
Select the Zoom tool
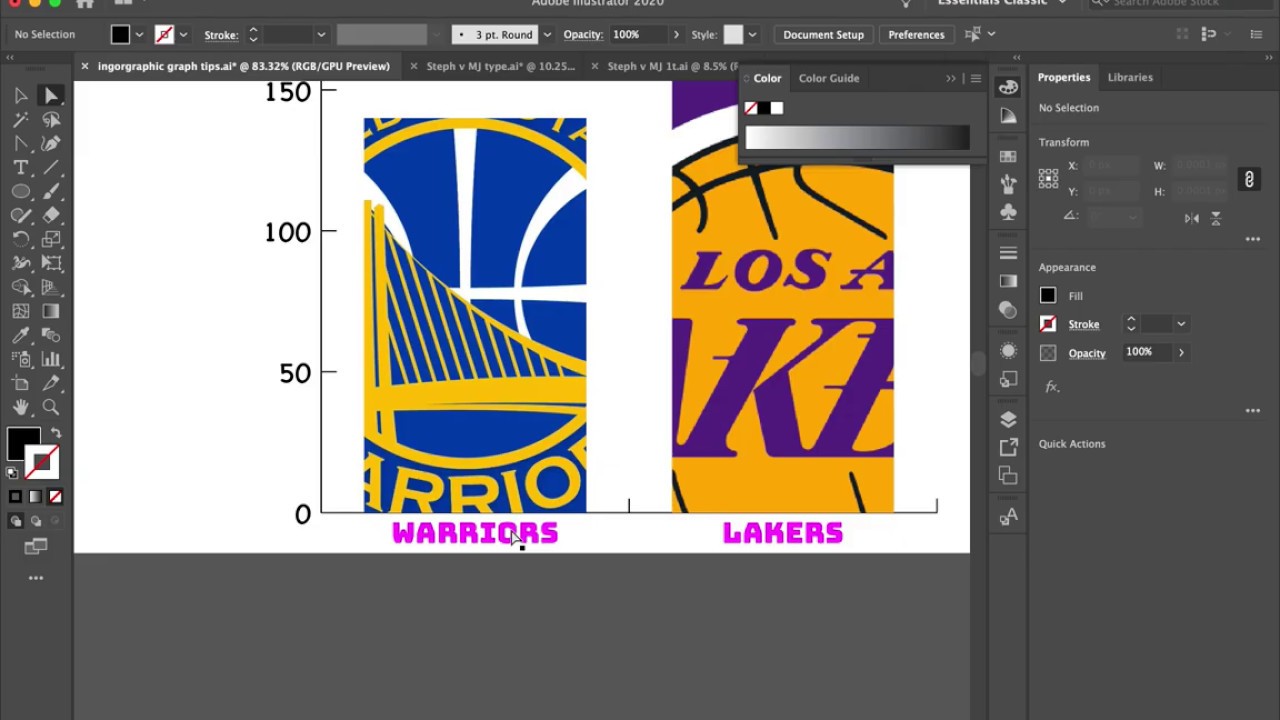51,407
